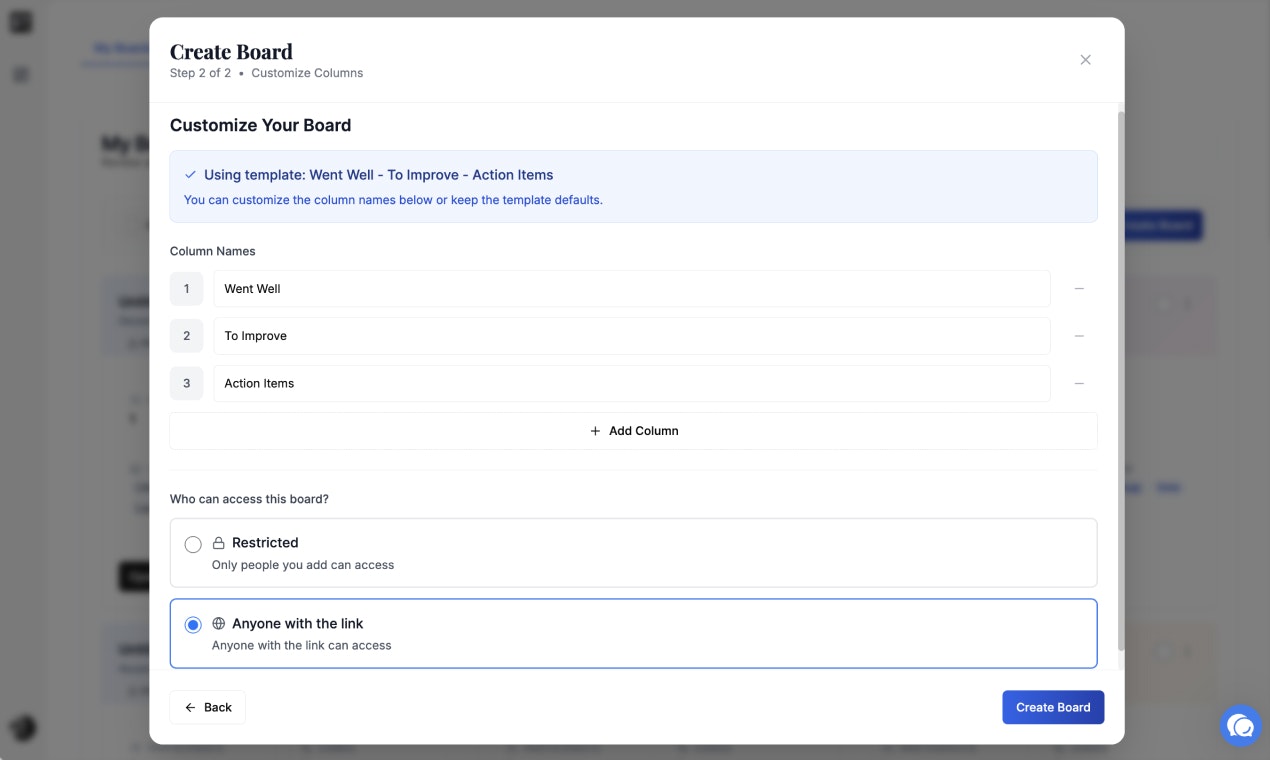The height and width of the screenshot is (760, 1270).
Task: Click the checkmark icon in the template banner
Action: tap(190, 174)
